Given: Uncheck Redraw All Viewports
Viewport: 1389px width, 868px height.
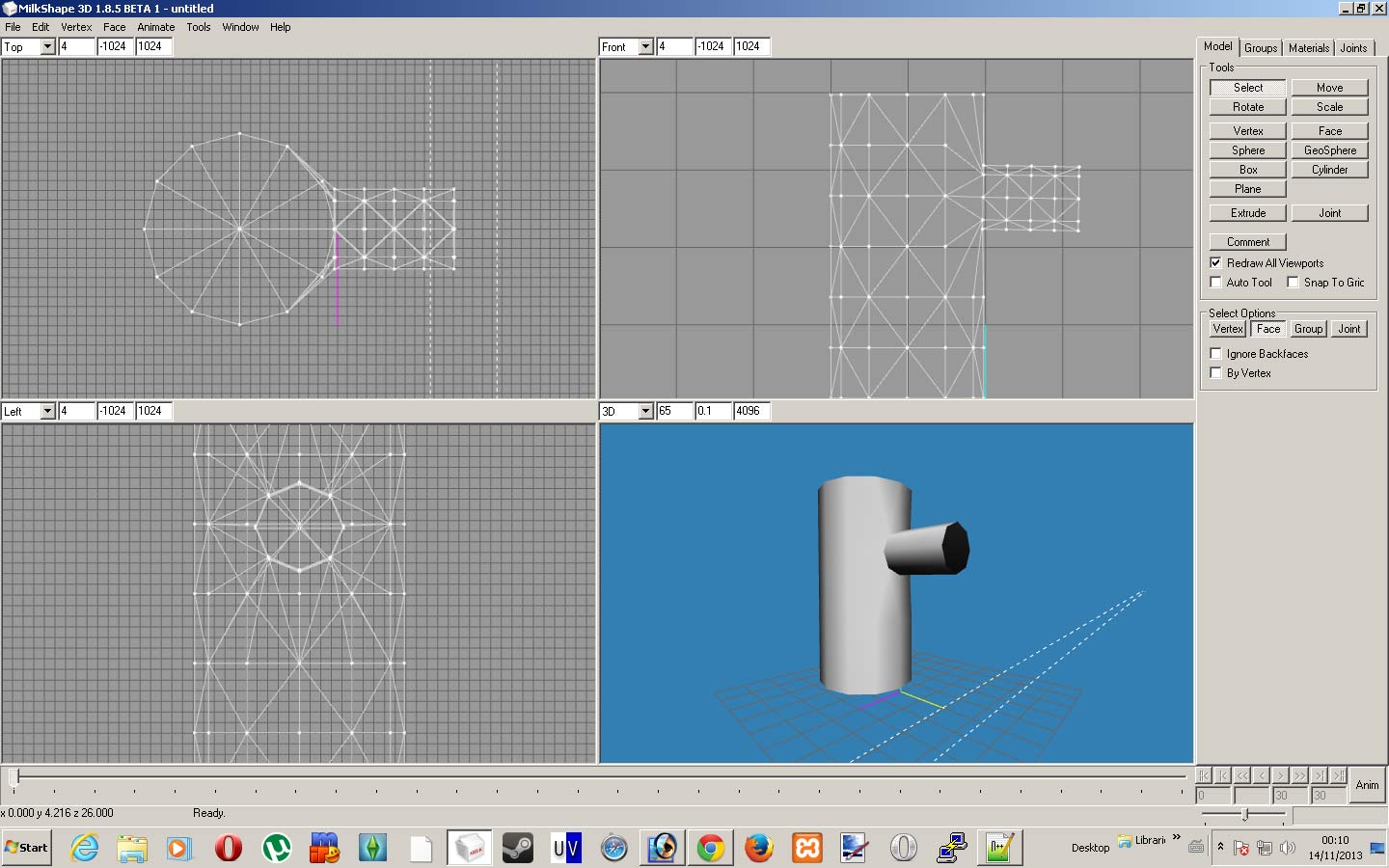Looking at the screenshot, I should pyautogui.click(x=1215, y=262).
